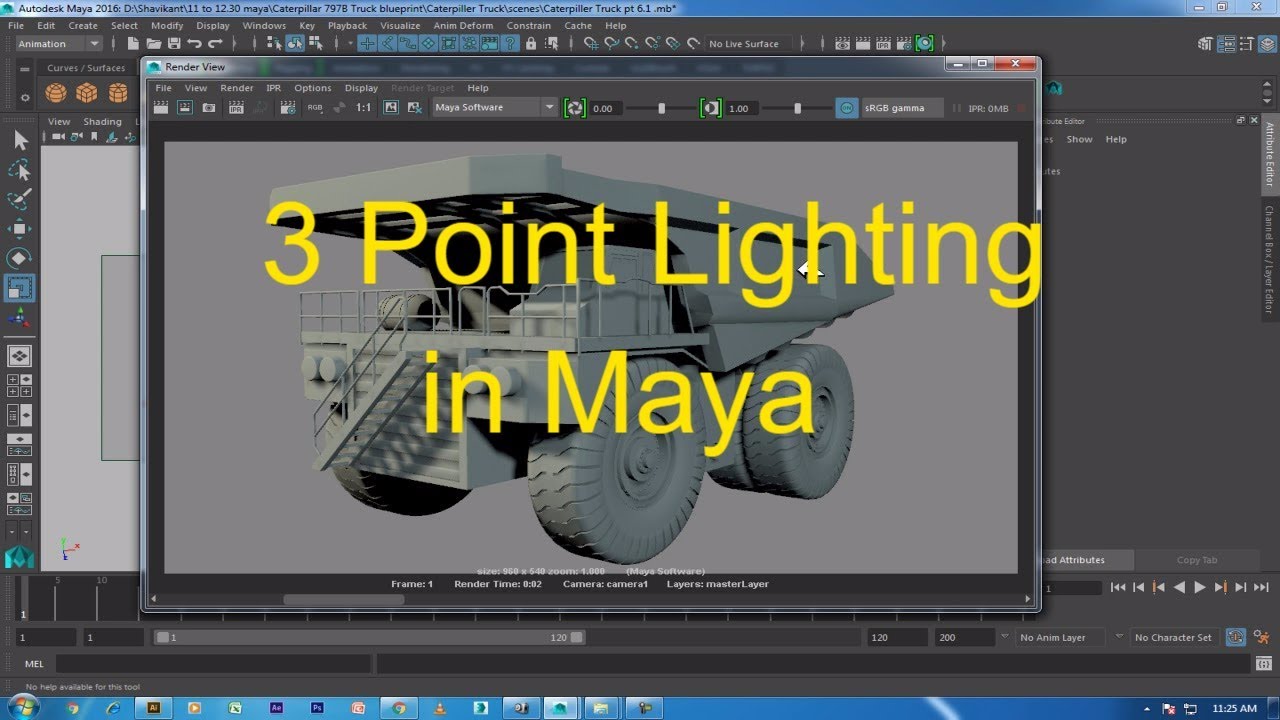
Task: Toggle Auto Keyframe button
Action: 1236,637
